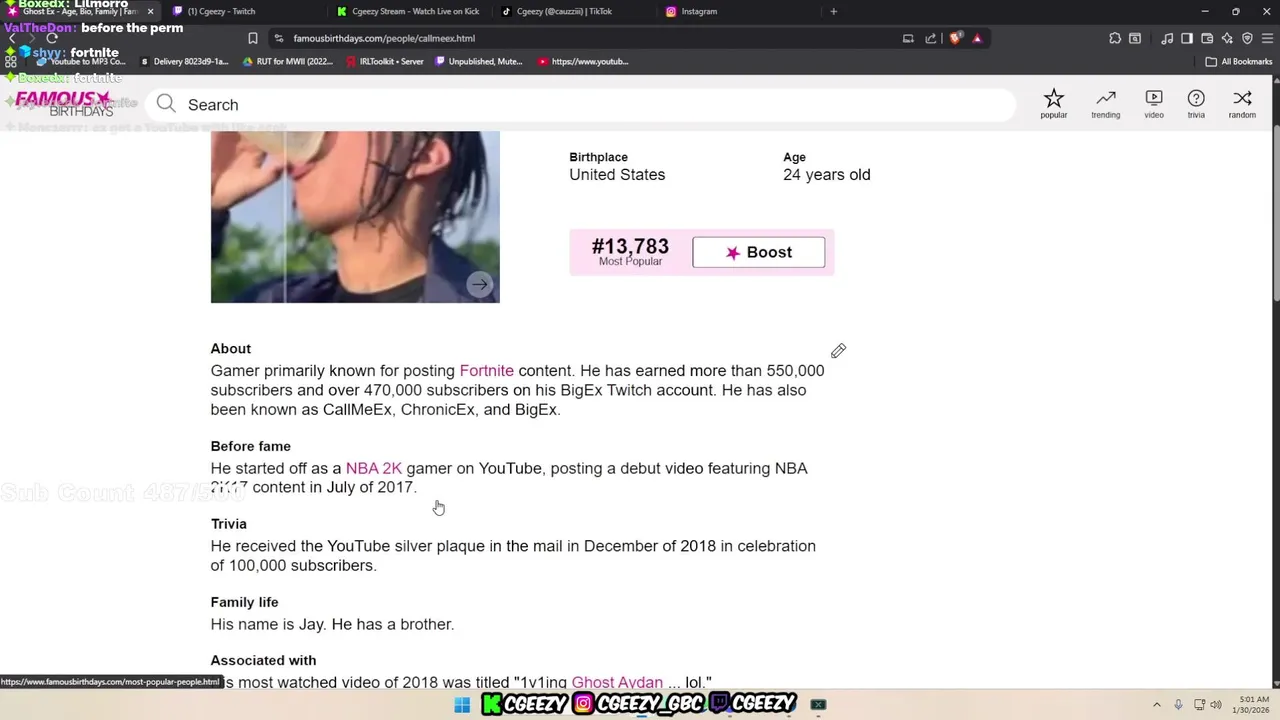Open the Brave playlist music note icon
Screen dimensions: 1280x720
(x=1167, y=38)
